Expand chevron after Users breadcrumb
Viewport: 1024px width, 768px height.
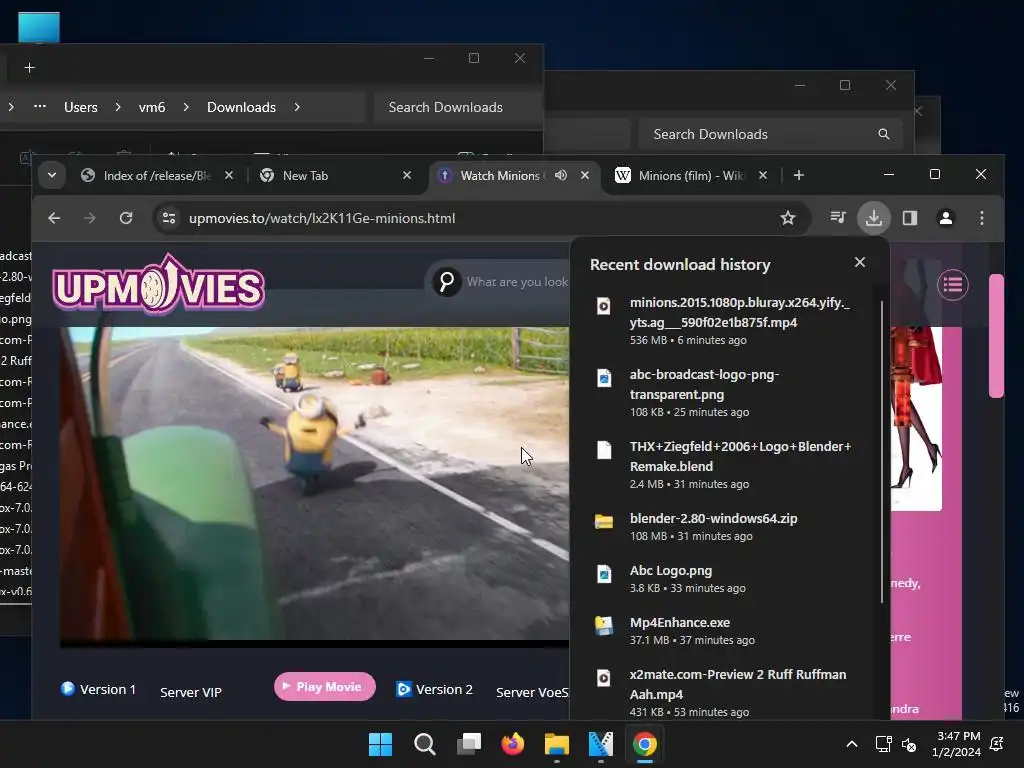coord(118,107)
